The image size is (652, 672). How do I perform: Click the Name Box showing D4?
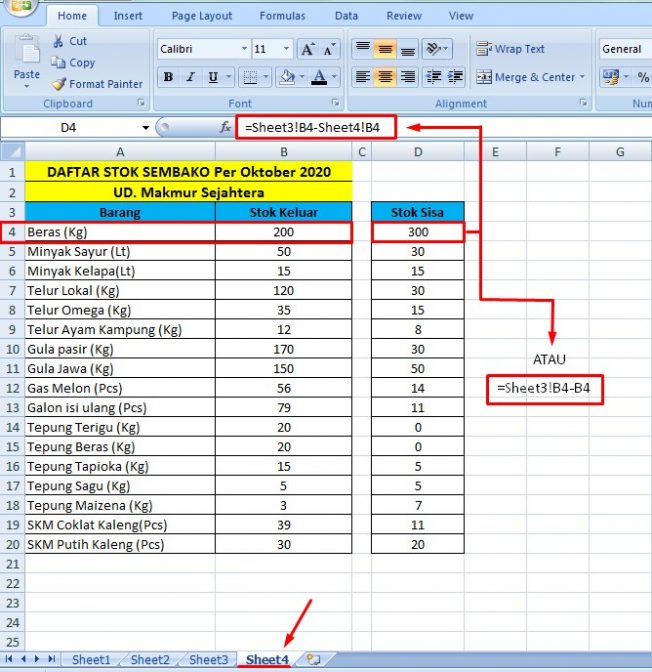(69, 128)
